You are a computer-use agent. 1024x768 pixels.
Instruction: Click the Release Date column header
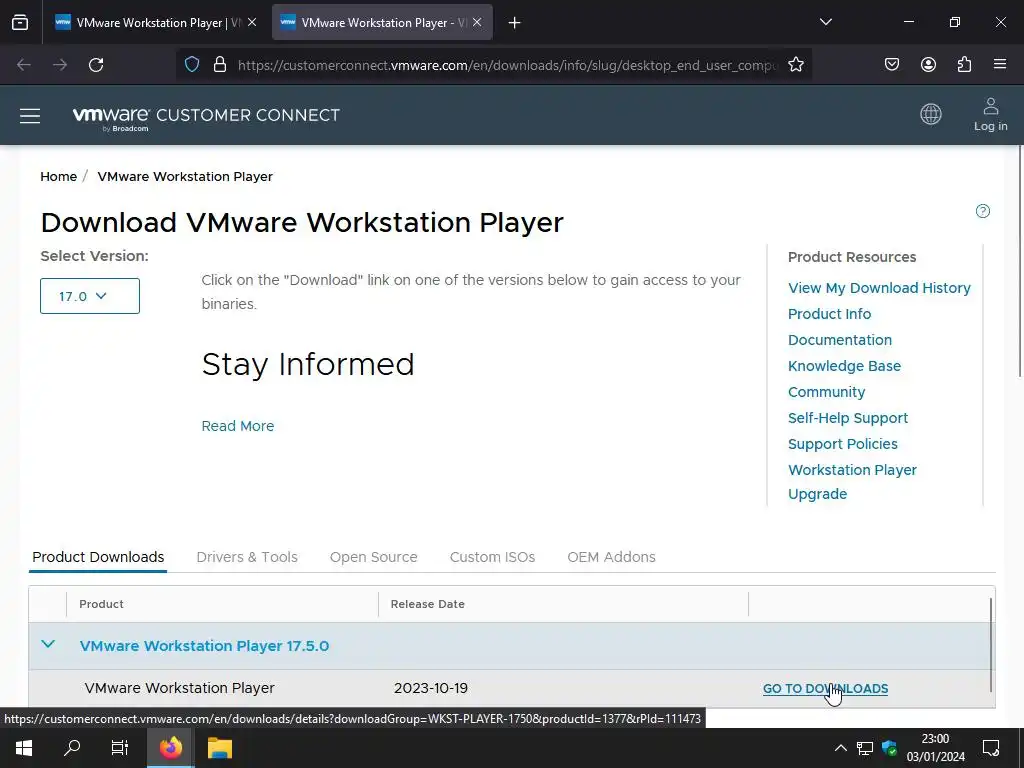click(428, 604)
